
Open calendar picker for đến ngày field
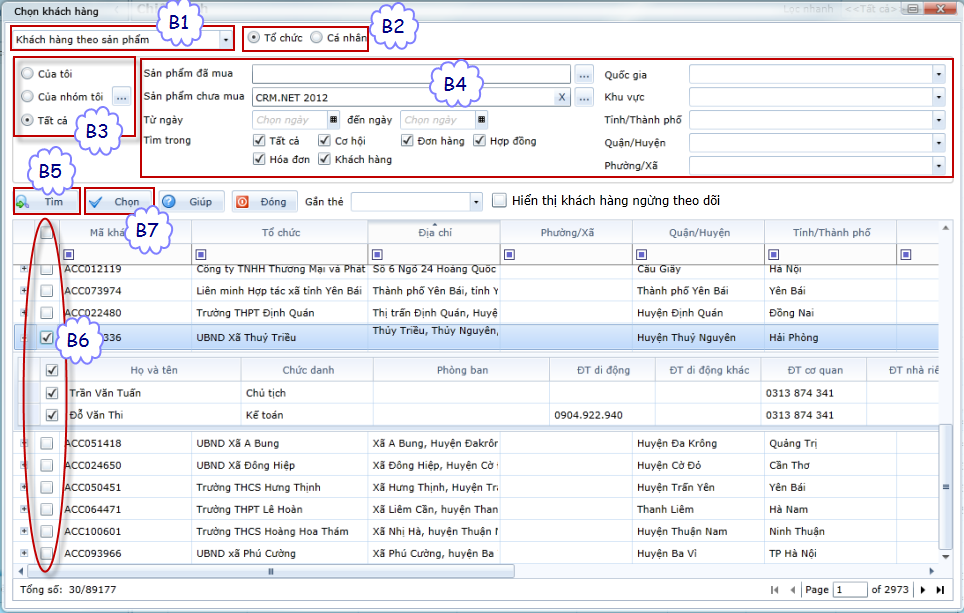(x=482, y=120)
